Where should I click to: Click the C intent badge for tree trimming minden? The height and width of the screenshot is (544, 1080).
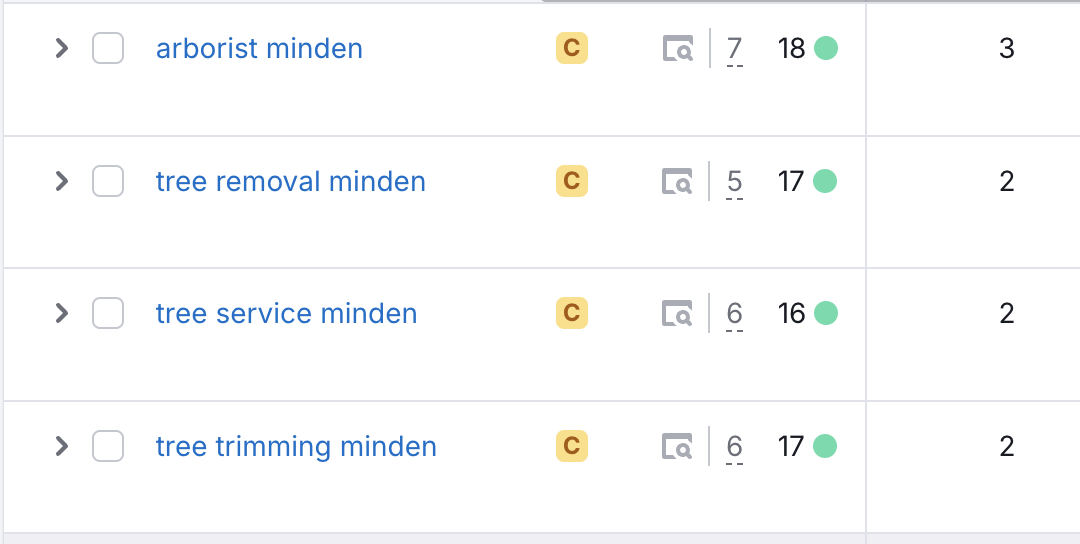tap(572, 445)
